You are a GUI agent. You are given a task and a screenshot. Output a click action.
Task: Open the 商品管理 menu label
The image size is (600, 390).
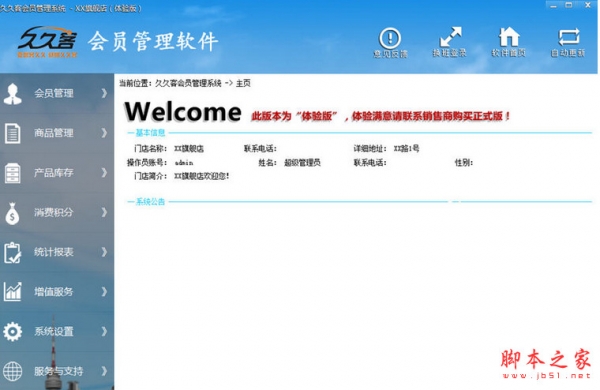click(x=54, y=133)
